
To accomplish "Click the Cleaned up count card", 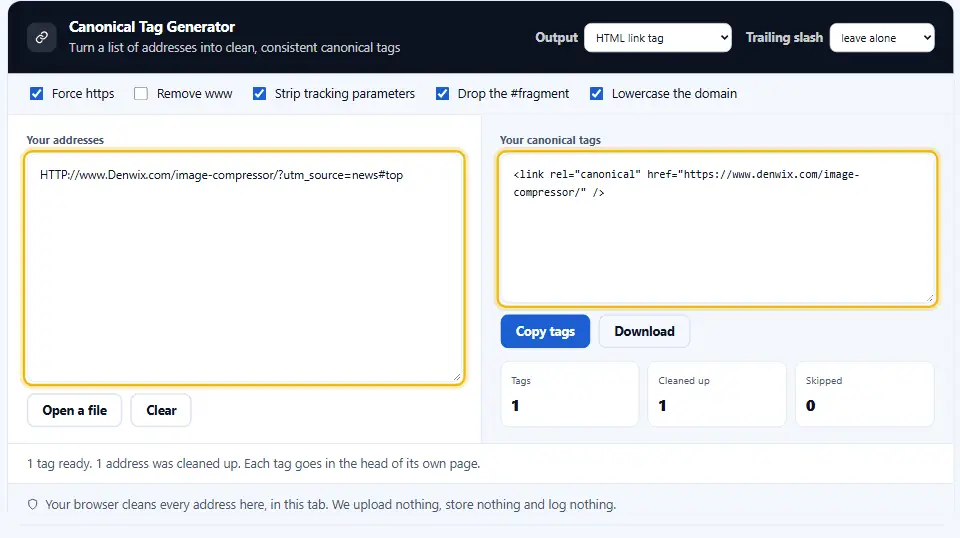I will [x=716, y=394].
